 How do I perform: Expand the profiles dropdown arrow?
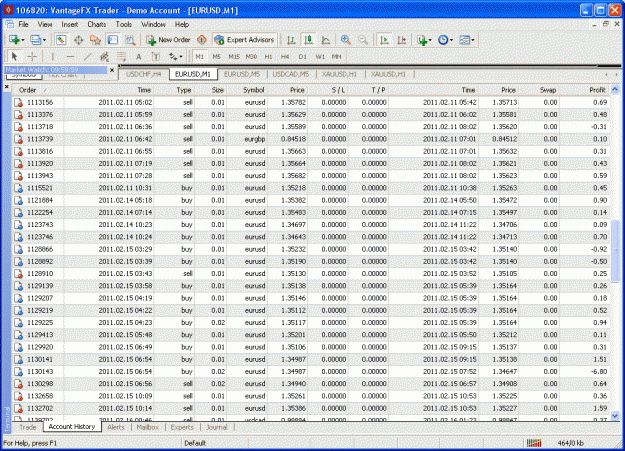pos(44,40)
